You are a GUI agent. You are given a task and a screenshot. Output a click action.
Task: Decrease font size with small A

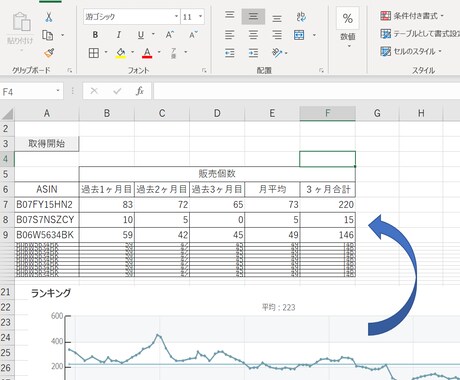pyautogui.click(x=193, y=35)
